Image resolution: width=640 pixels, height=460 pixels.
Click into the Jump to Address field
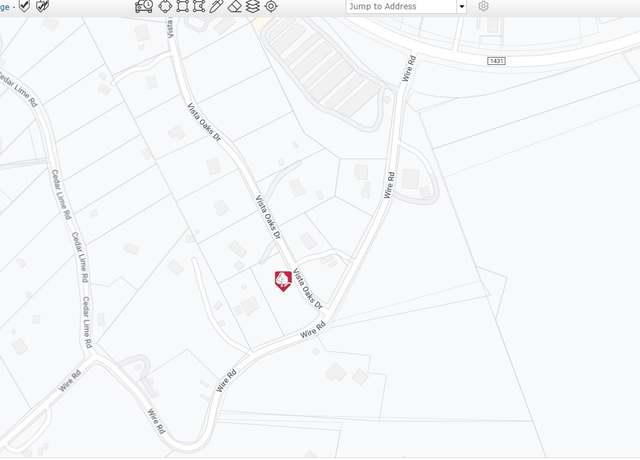point(402,7)
